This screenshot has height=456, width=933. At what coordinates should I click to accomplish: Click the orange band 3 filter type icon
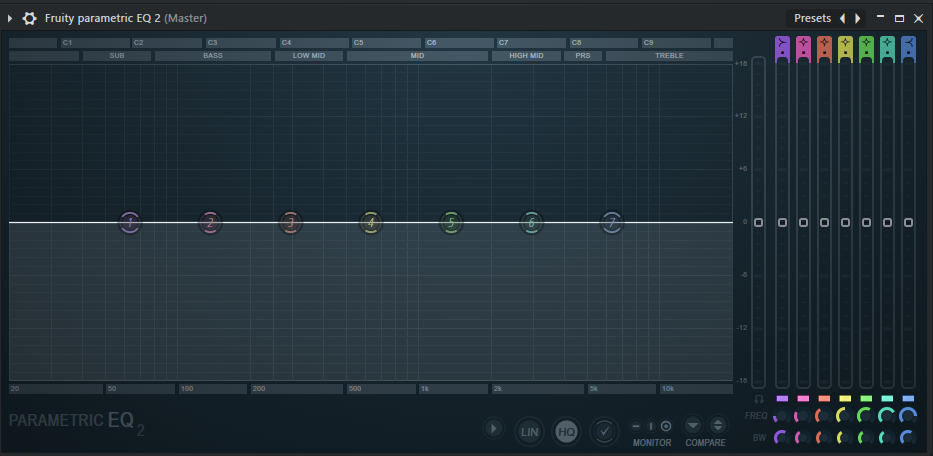click(x=824, y=43)
